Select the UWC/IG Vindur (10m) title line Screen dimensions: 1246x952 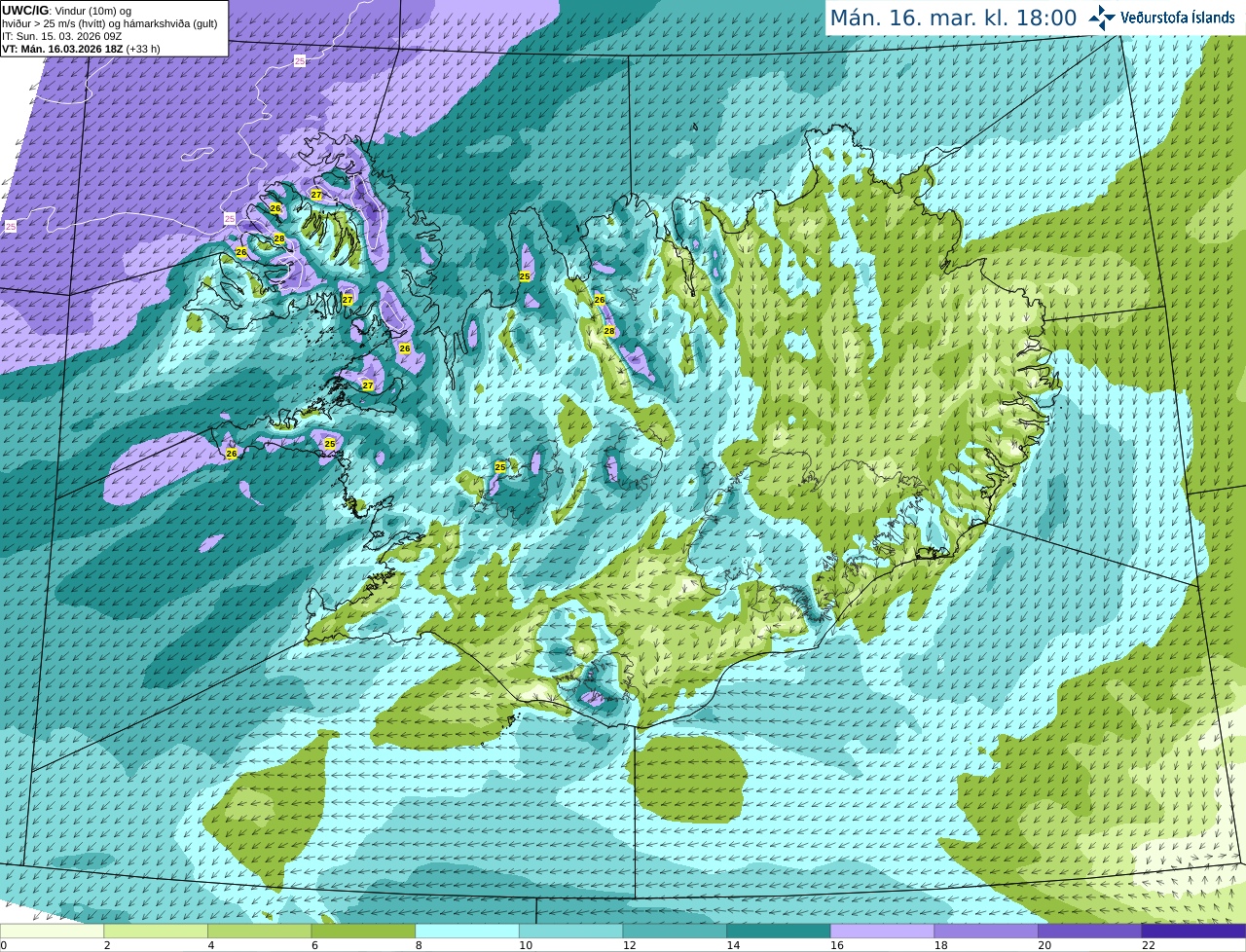pos(66,10)
